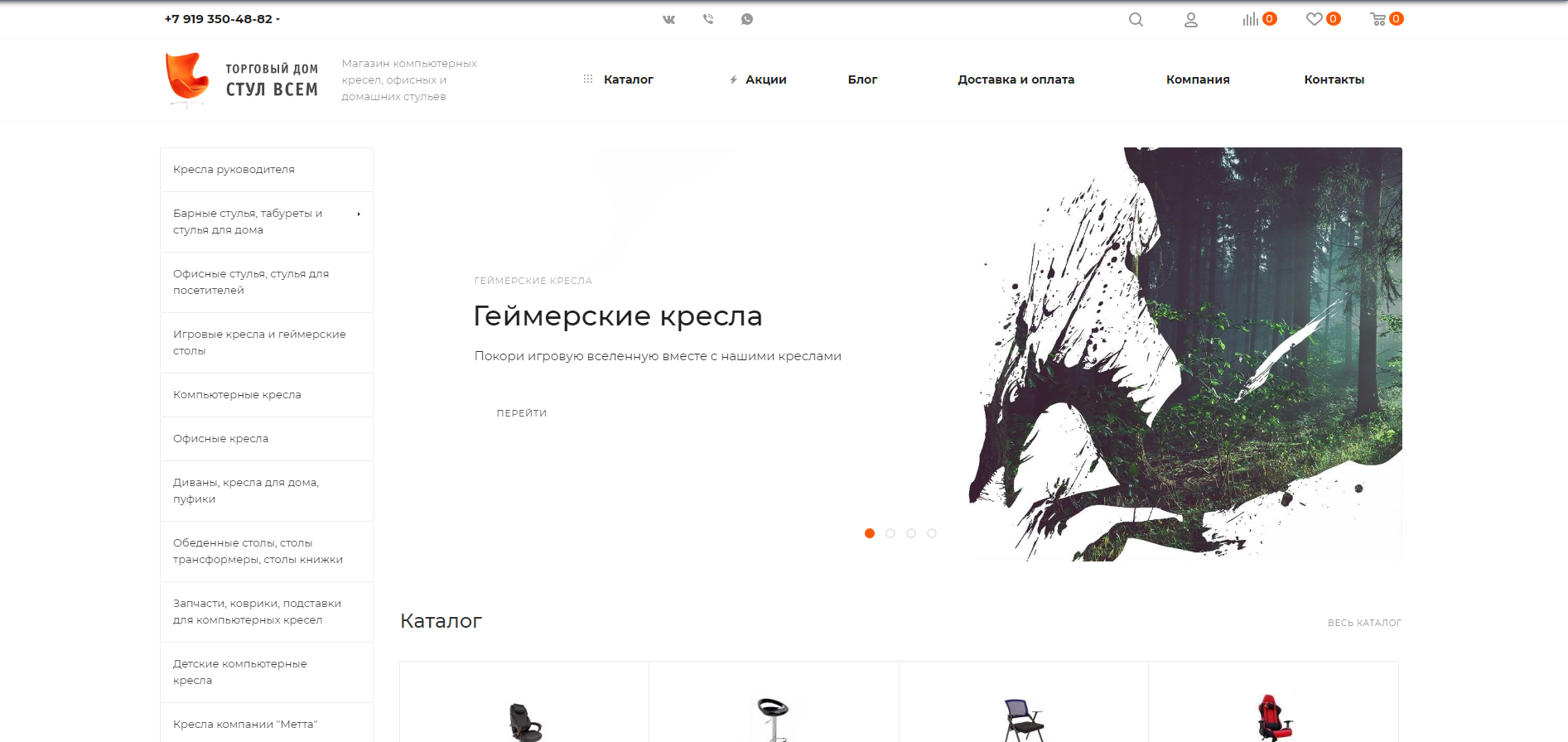Open the black executive chair thumbnail
The height and width of the screenshot is (742, 1568).
pos(524,720)
